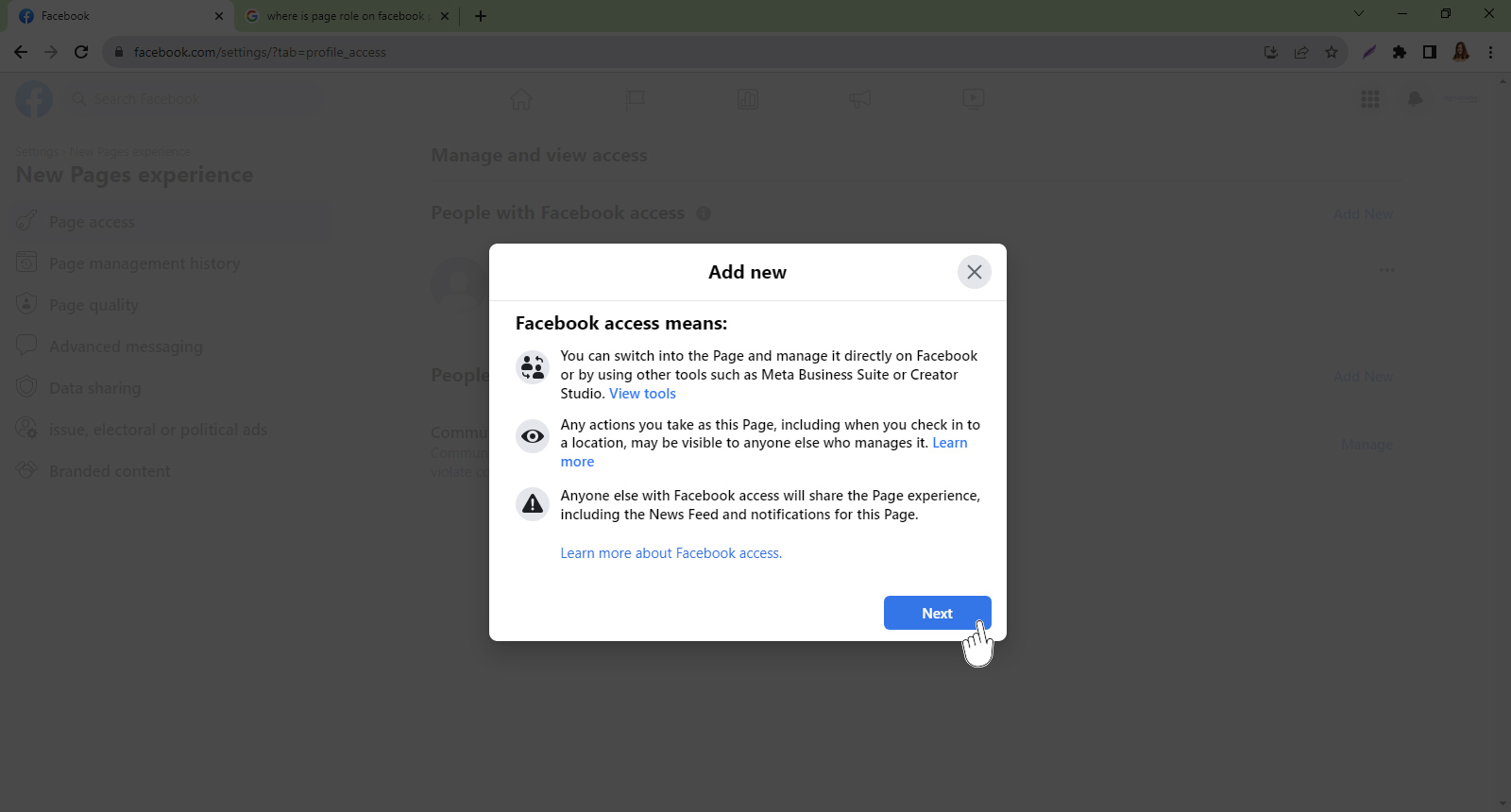Click Add New beside People with Facebook access
1511x812 pixels.
tap(1363, 214)
